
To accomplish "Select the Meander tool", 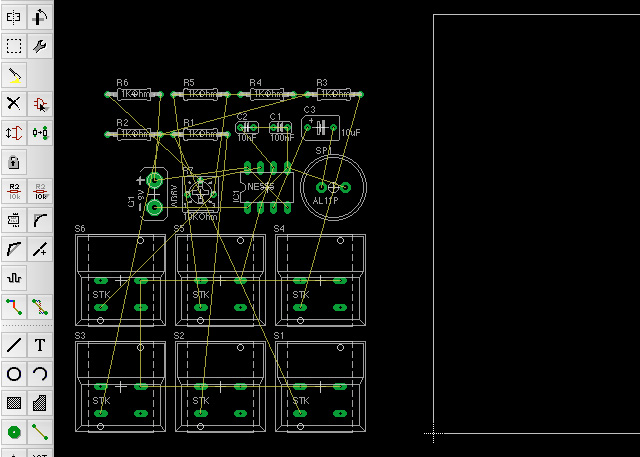I will point(14,277).
